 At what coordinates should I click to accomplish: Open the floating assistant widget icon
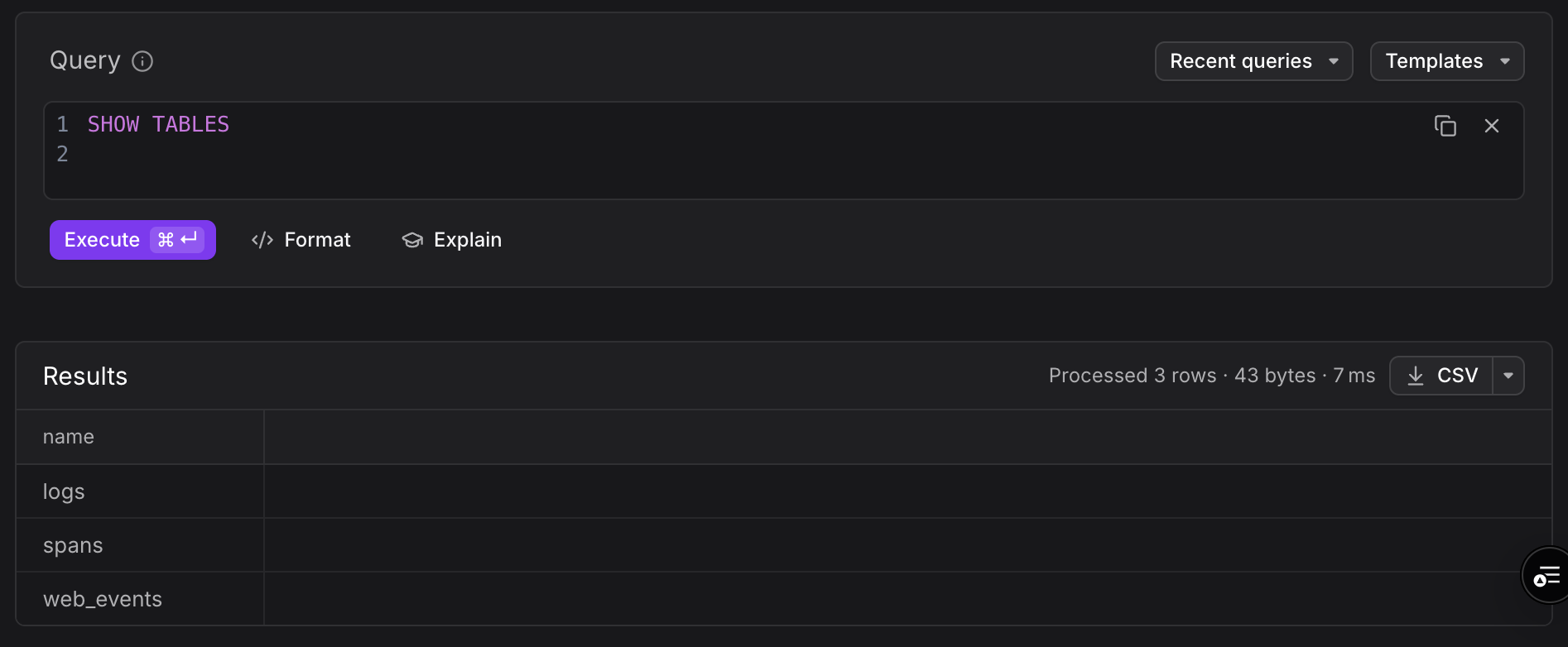coord(1546,576)
